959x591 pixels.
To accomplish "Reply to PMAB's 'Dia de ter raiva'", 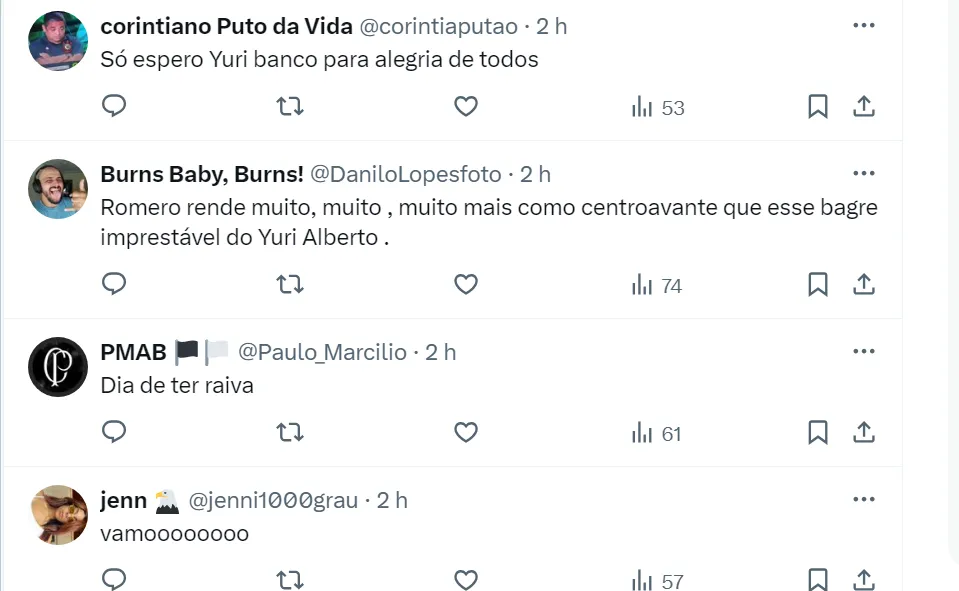I will (x=115, y=432).
